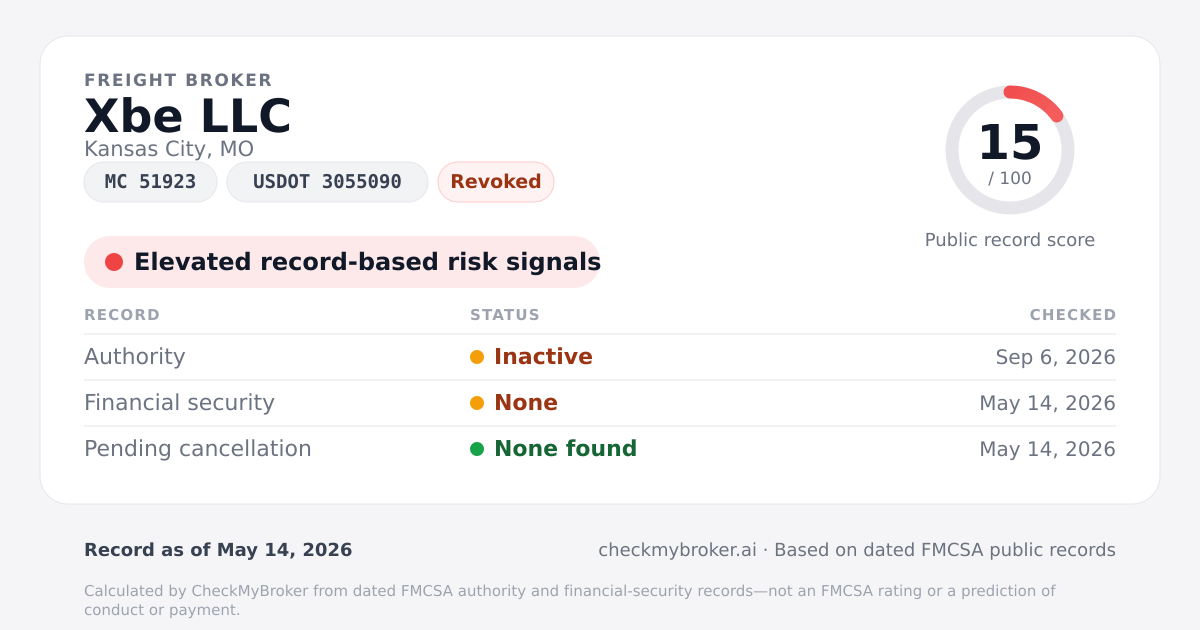Image resolution: width=1200 pixels, height=630 pixels.
Task: Select the Pending cancellation record row
Action: coord(600,449)
